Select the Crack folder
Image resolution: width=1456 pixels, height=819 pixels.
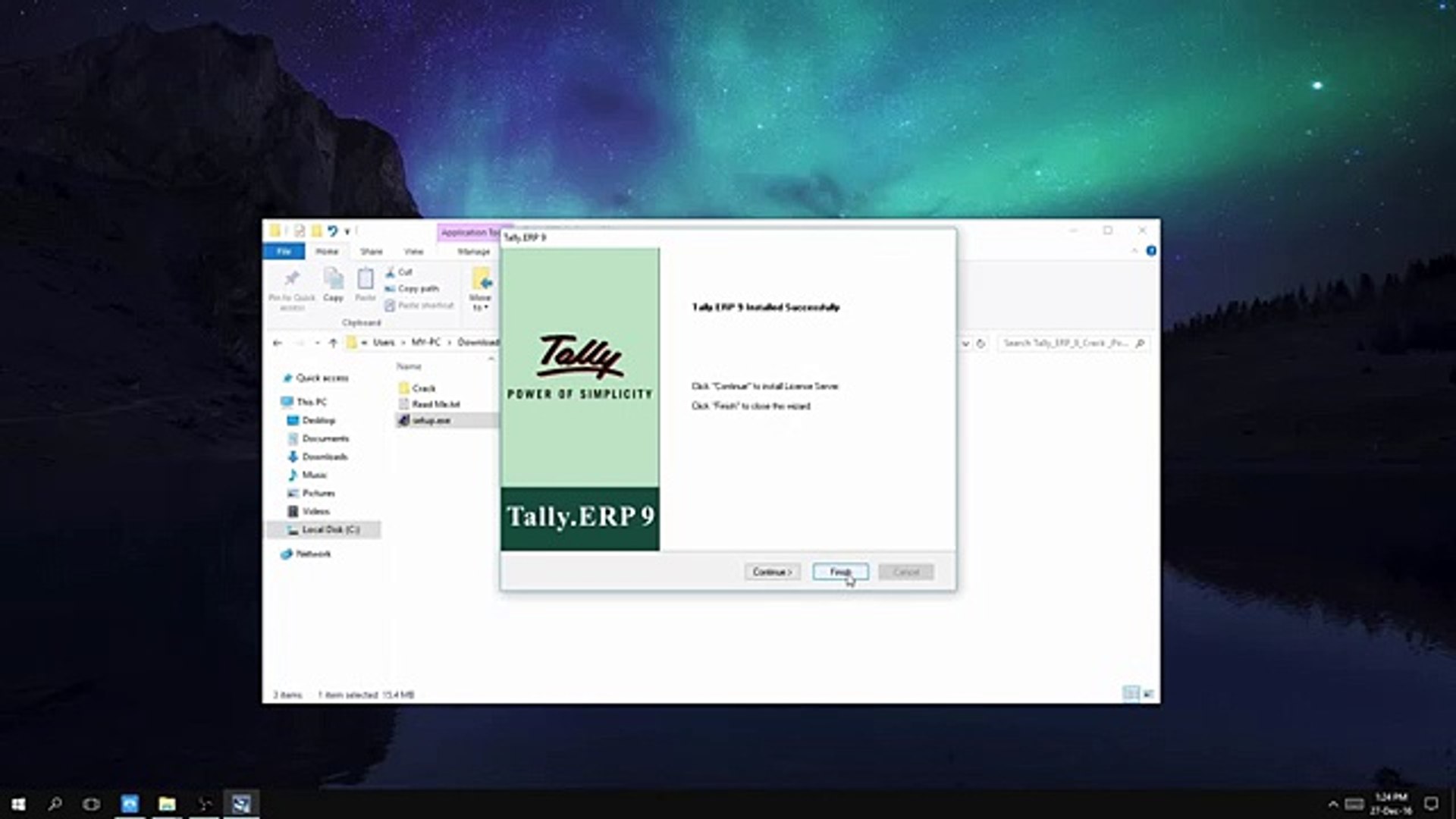[422, 388]
